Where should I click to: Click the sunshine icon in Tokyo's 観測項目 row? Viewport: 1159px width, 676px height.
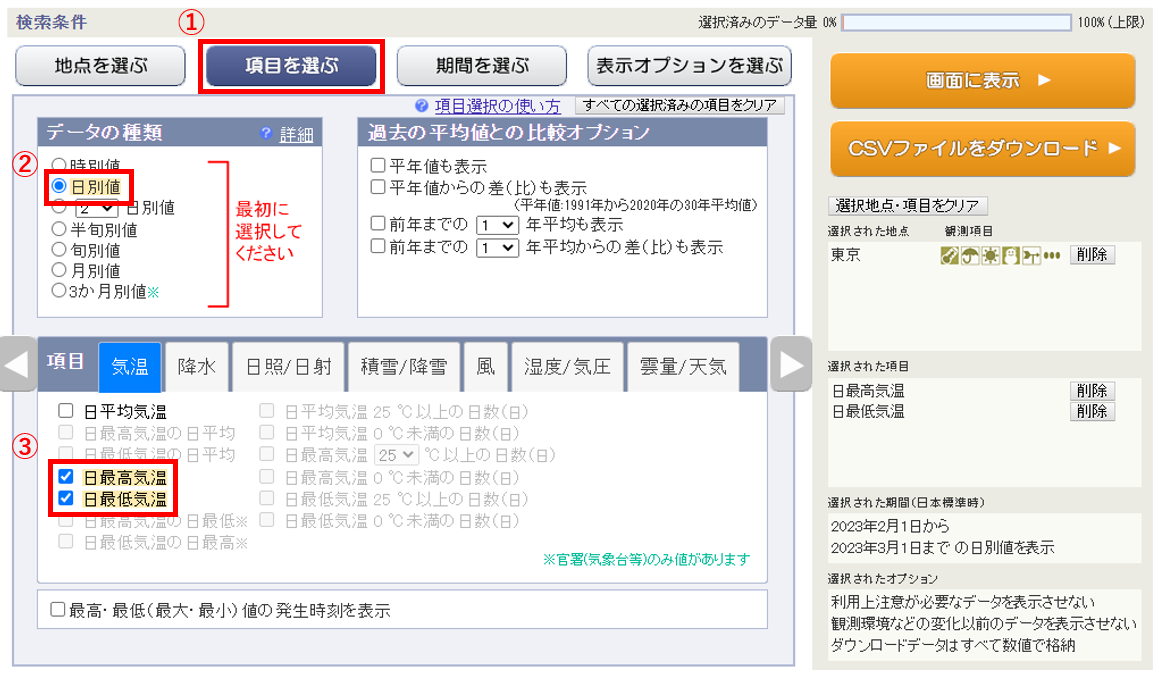(x=990, y=254)
